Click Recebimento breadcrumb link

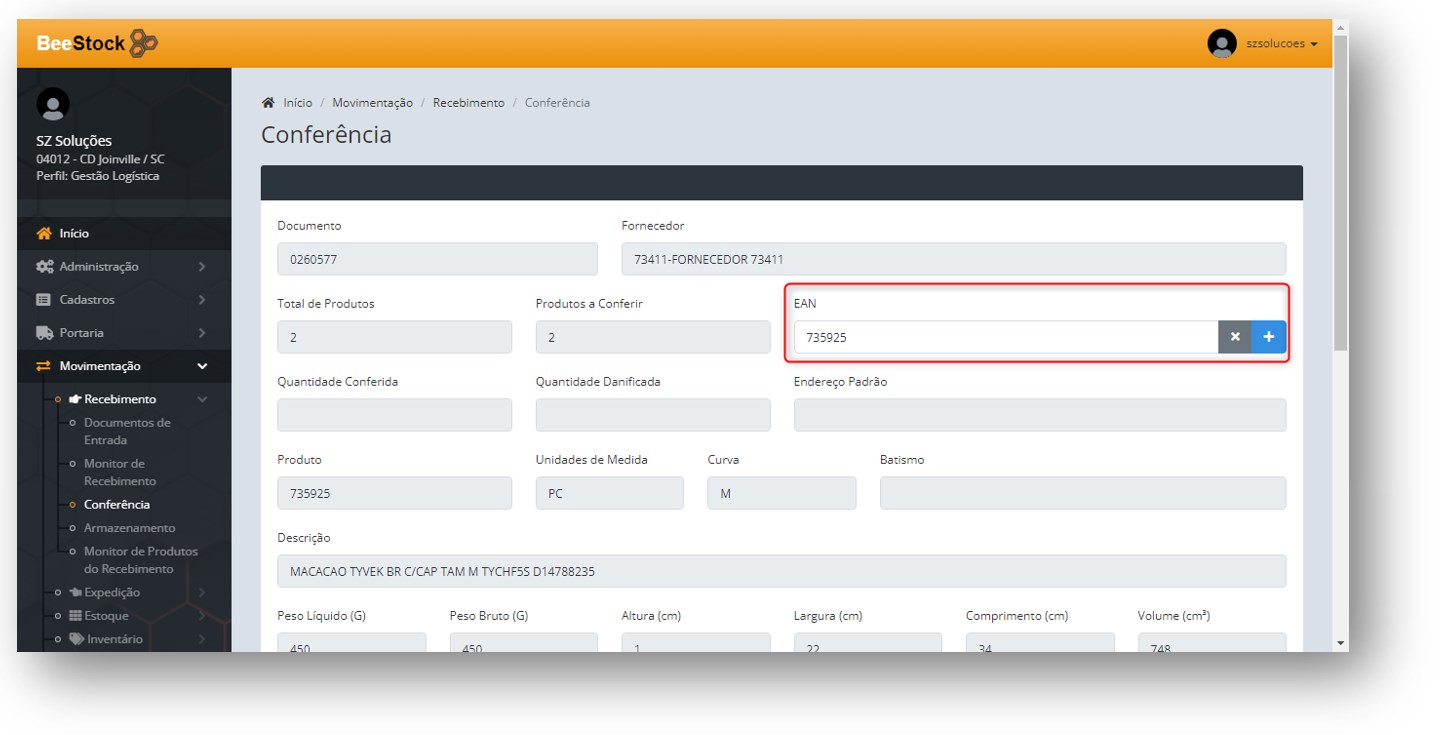coord(468,103)
